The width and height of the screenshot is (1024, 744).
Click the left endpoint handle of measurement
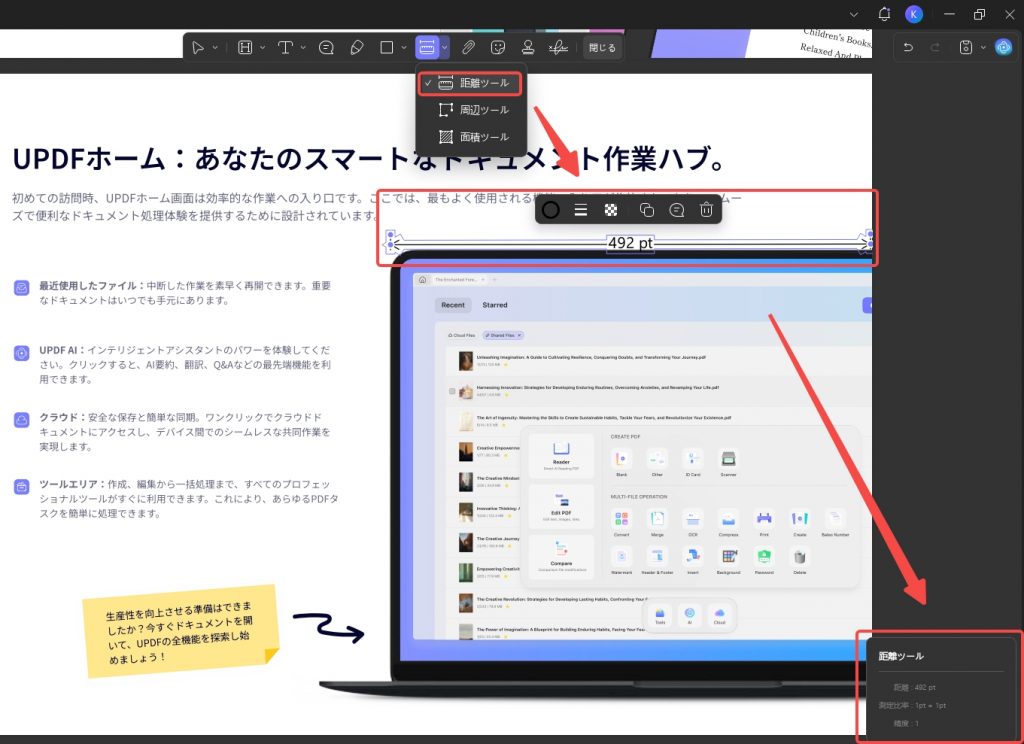(391, 244)
